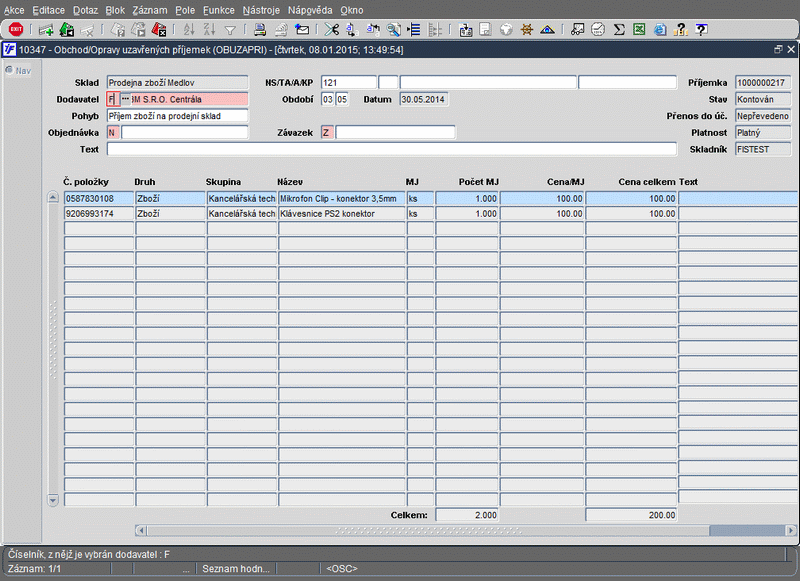Click horizontal scrollbar left arrow

(141, 531)
